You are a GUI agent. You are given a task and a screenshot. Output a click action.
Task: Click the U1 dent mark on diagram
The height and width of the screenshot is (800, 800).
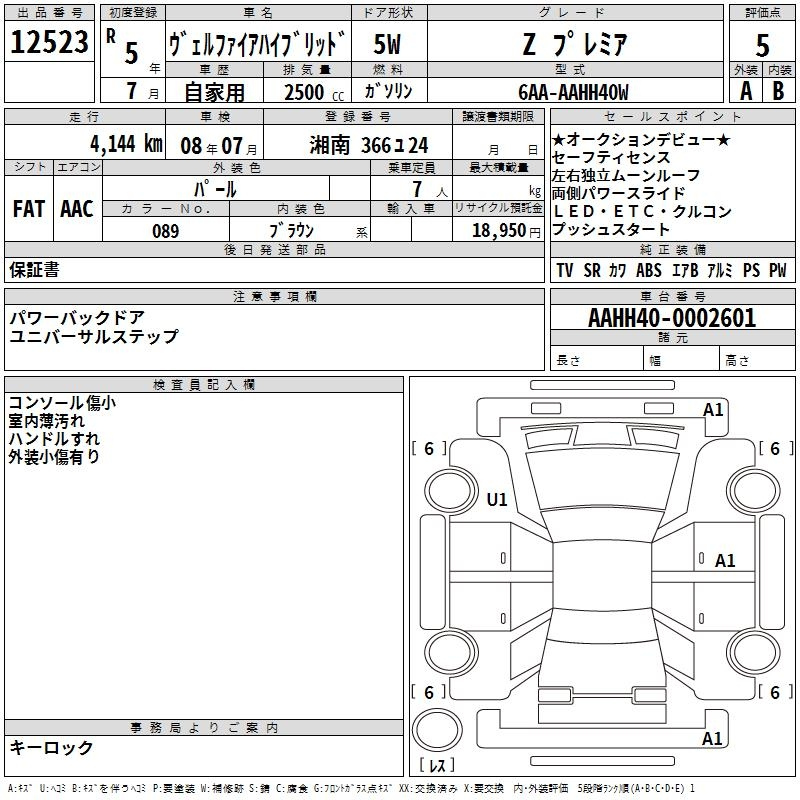pos(497,500)
